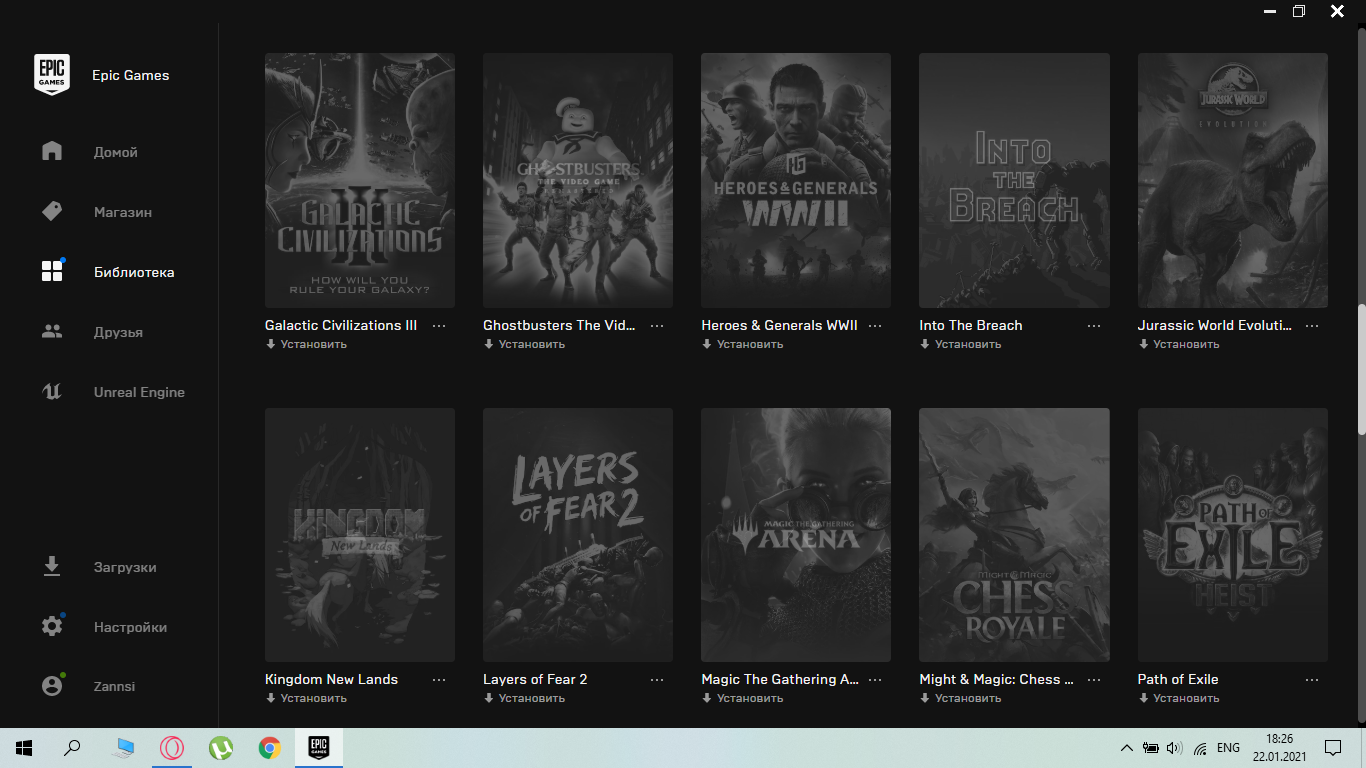Open options dots for Ghostbusters The Video Game
Viewport: 1366px width, 768px height.
[657, 326]
